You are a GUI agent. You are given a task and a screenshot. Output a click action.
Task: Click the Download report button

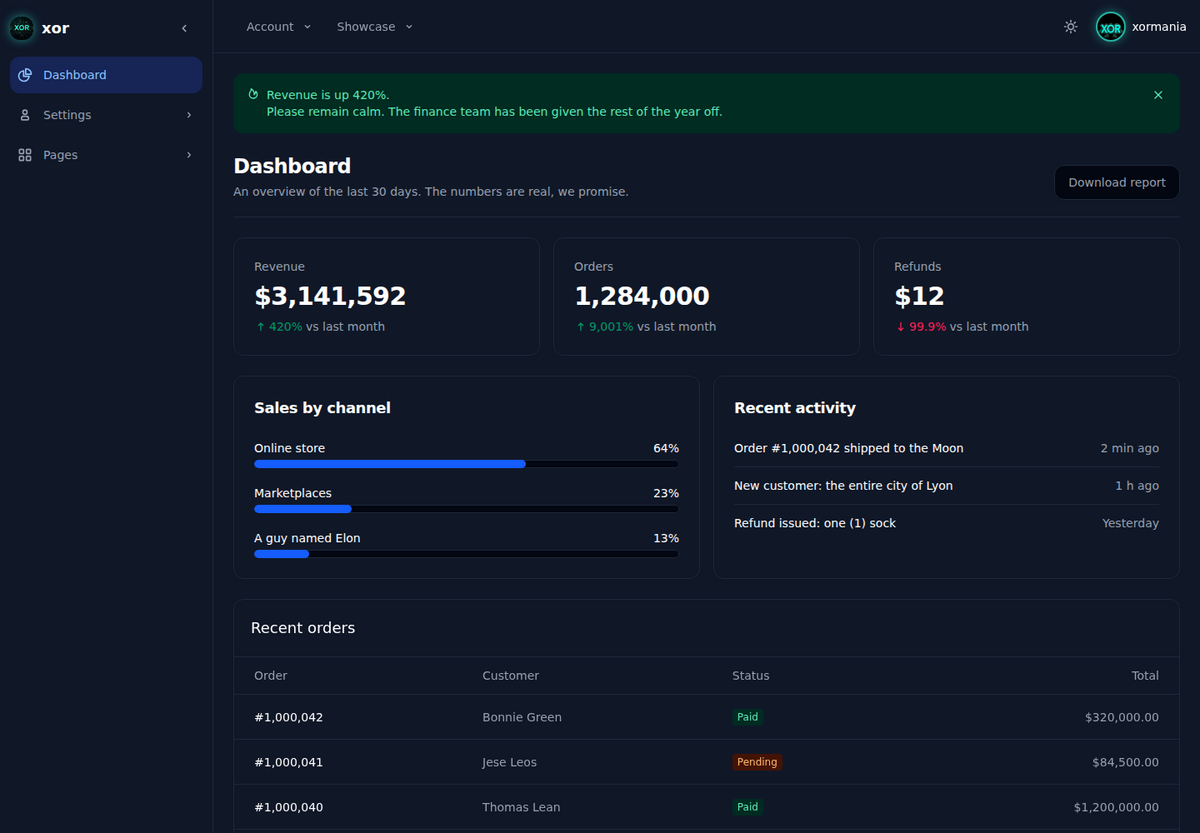[x=1117, y=183]
